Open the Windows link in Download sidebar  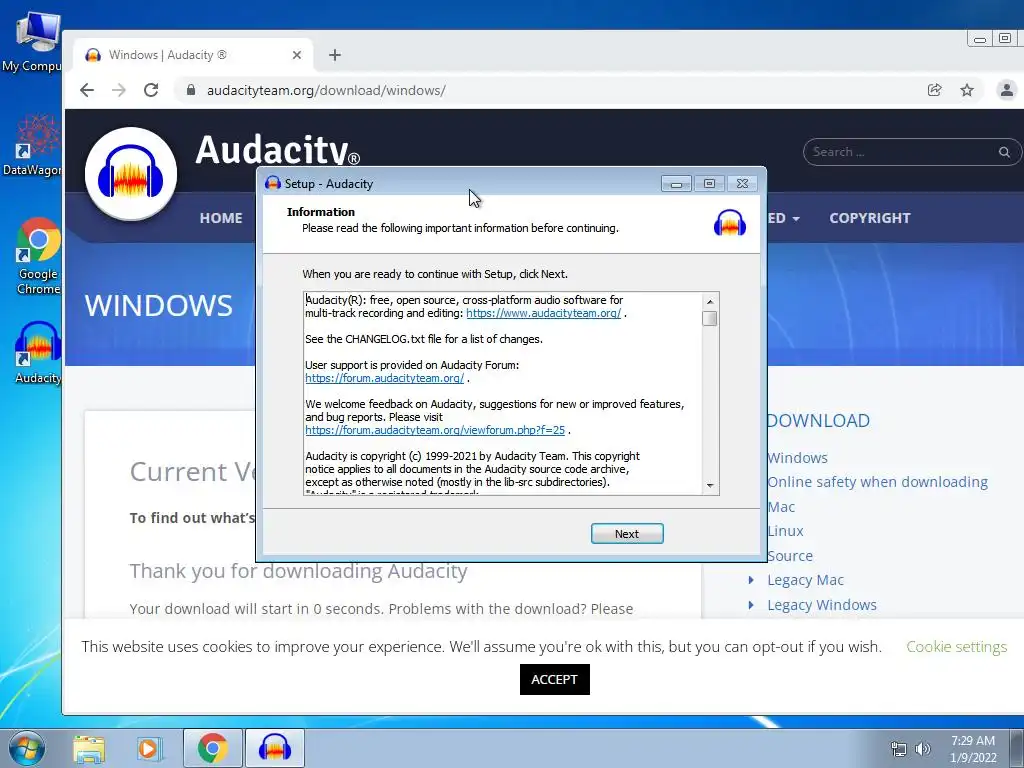(x=797, y=458)
